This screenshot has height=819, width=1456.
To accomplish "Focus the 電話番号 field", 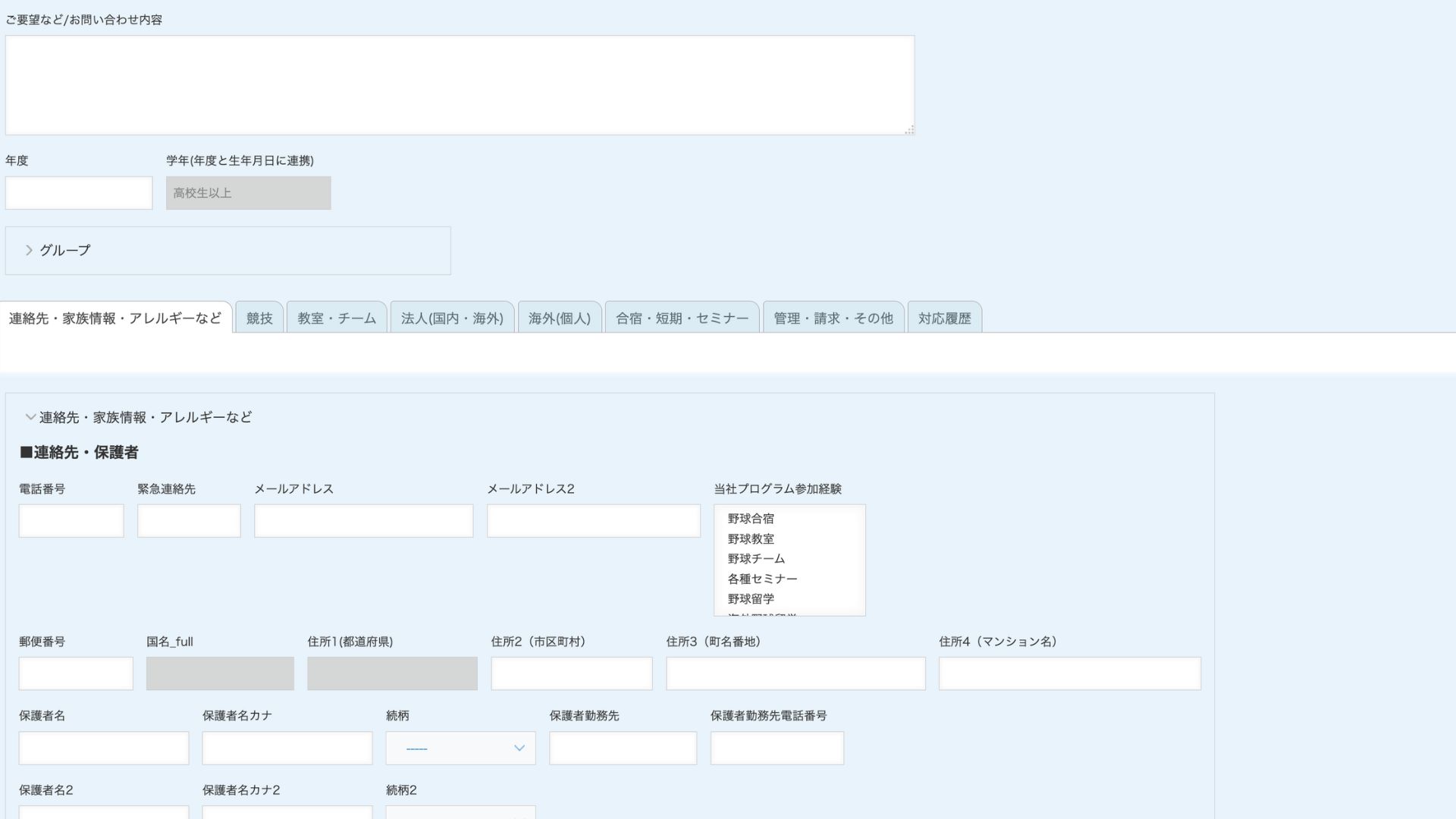I will (71, 521).
